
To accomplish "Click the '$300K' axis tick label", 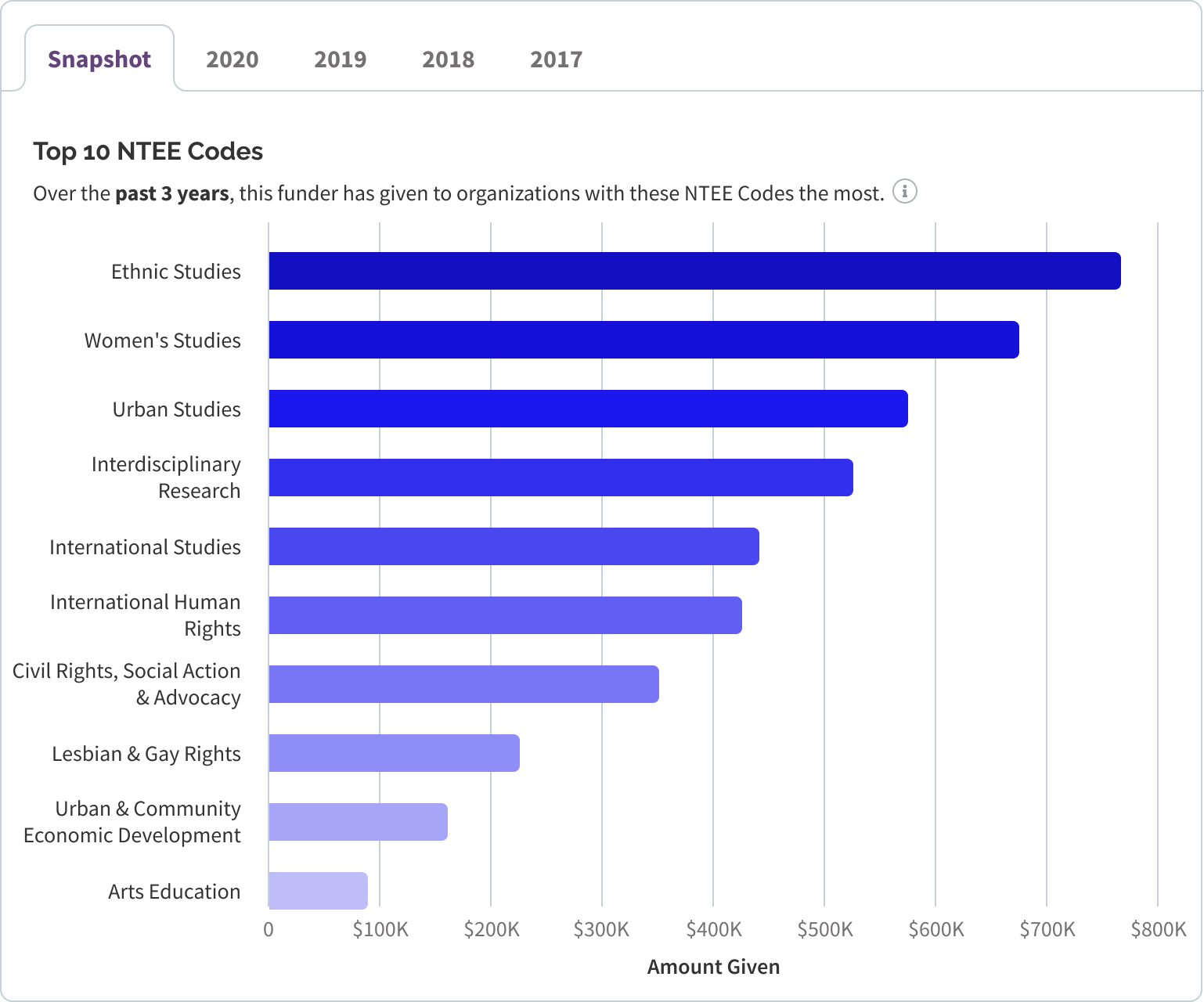I will click(601, 929).
